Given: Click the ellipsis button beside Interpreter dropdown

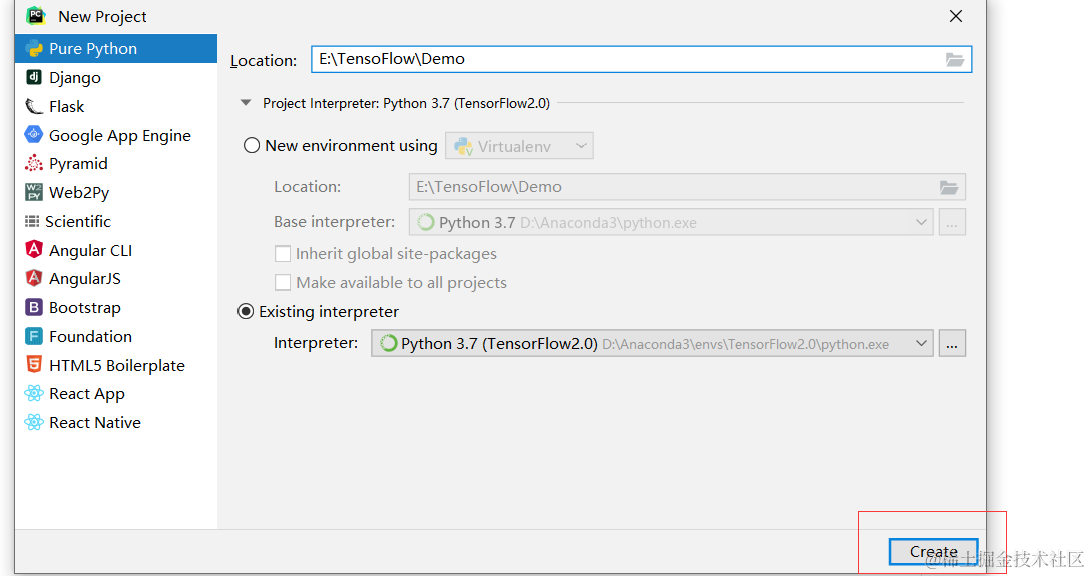Looking at the screenshot, I should coord(952,344).
